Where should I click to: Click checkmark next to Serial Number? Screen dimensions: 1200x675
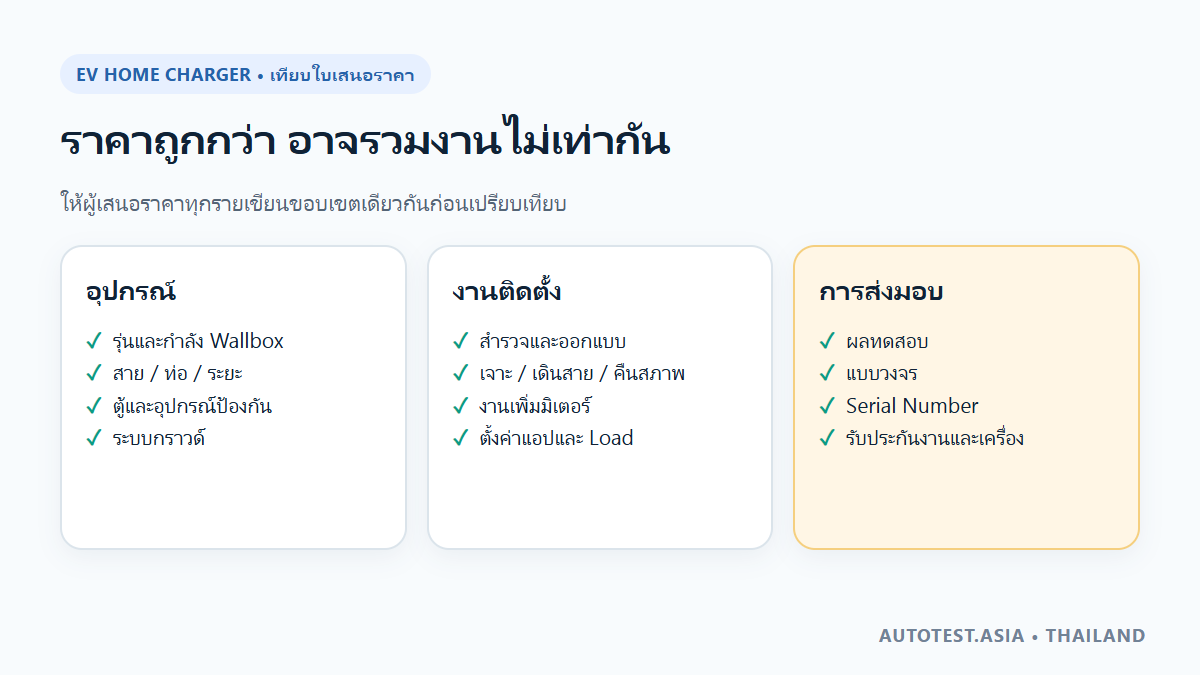(827, 406)
